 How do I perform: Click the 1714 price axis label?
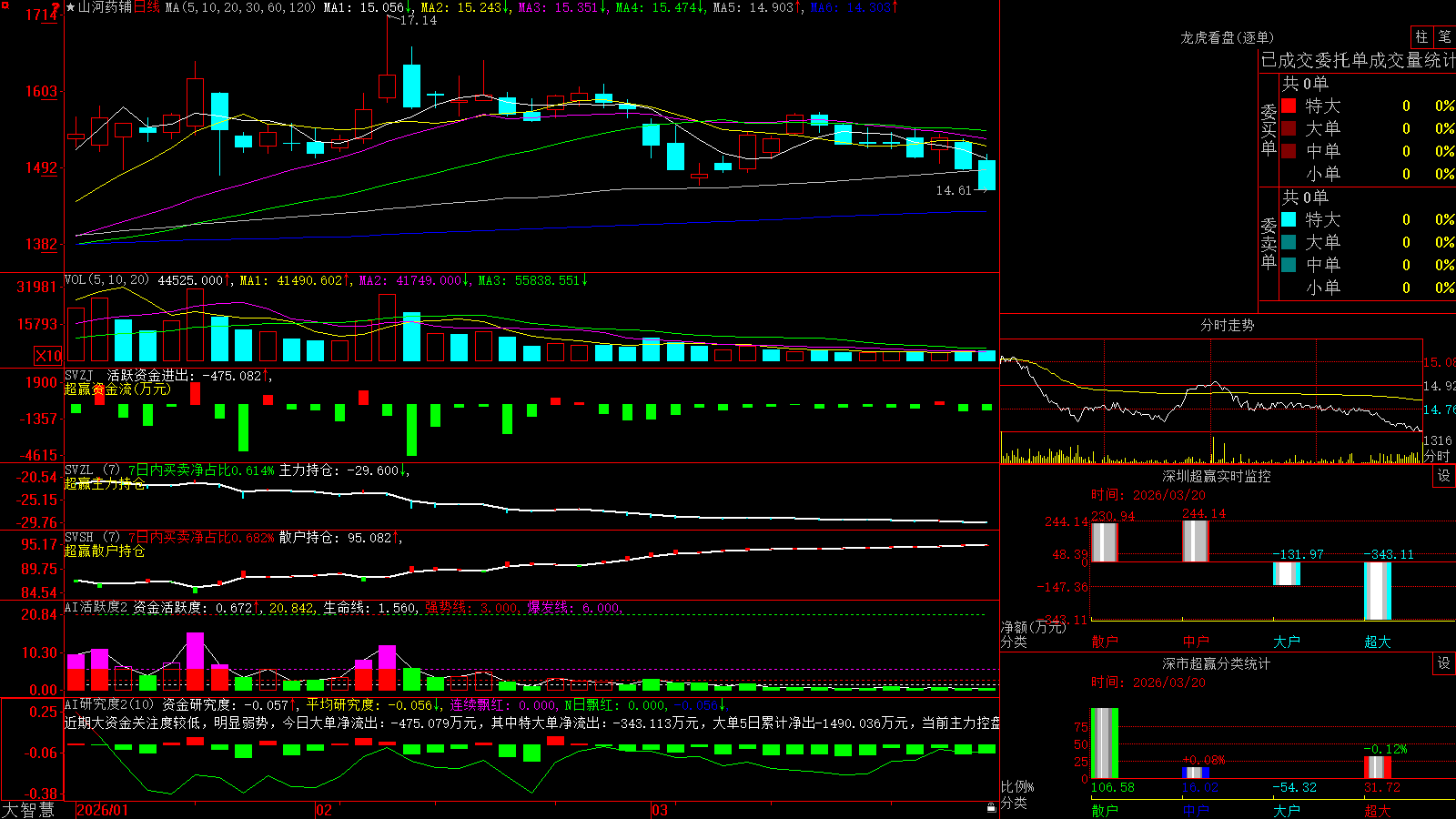coord(42,15)
